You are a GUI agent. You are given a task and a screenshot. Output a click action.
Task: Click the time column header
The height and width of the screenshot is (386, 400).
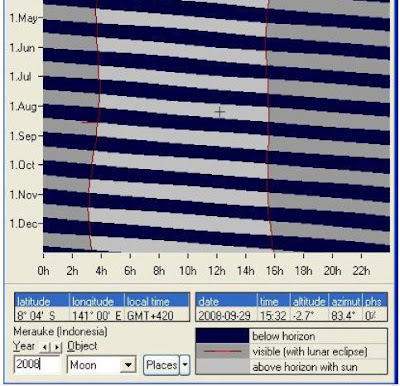[274, 301]
